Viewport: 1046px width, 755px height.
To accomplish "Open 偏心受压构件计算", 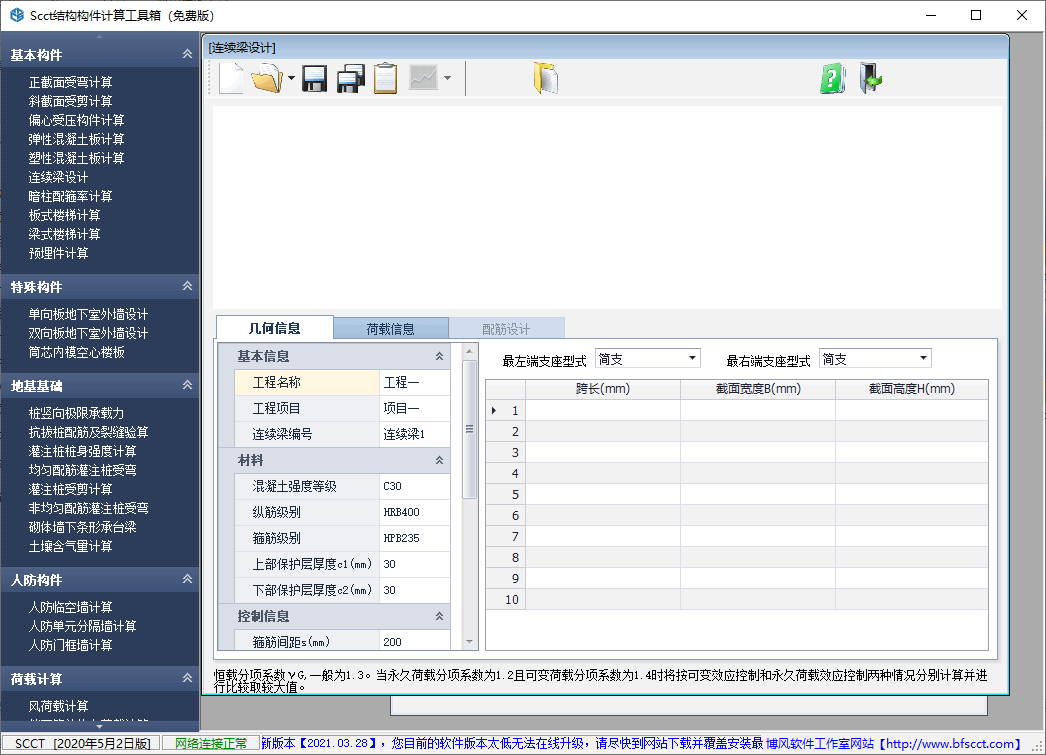I will point(76,120).
